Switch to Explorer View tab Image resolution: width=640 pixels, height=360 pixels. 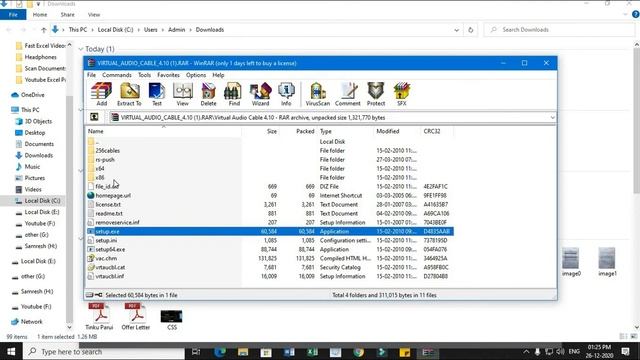(x=93, y=15)
